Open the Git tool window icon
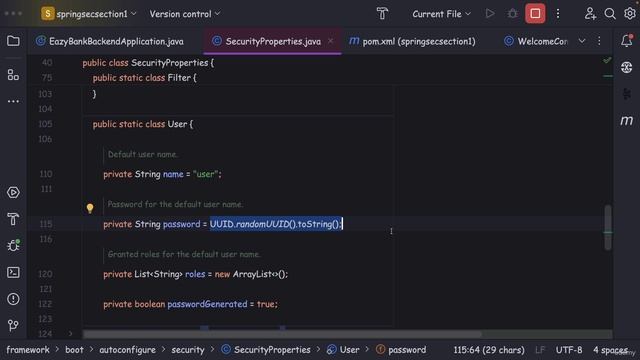 13,325
